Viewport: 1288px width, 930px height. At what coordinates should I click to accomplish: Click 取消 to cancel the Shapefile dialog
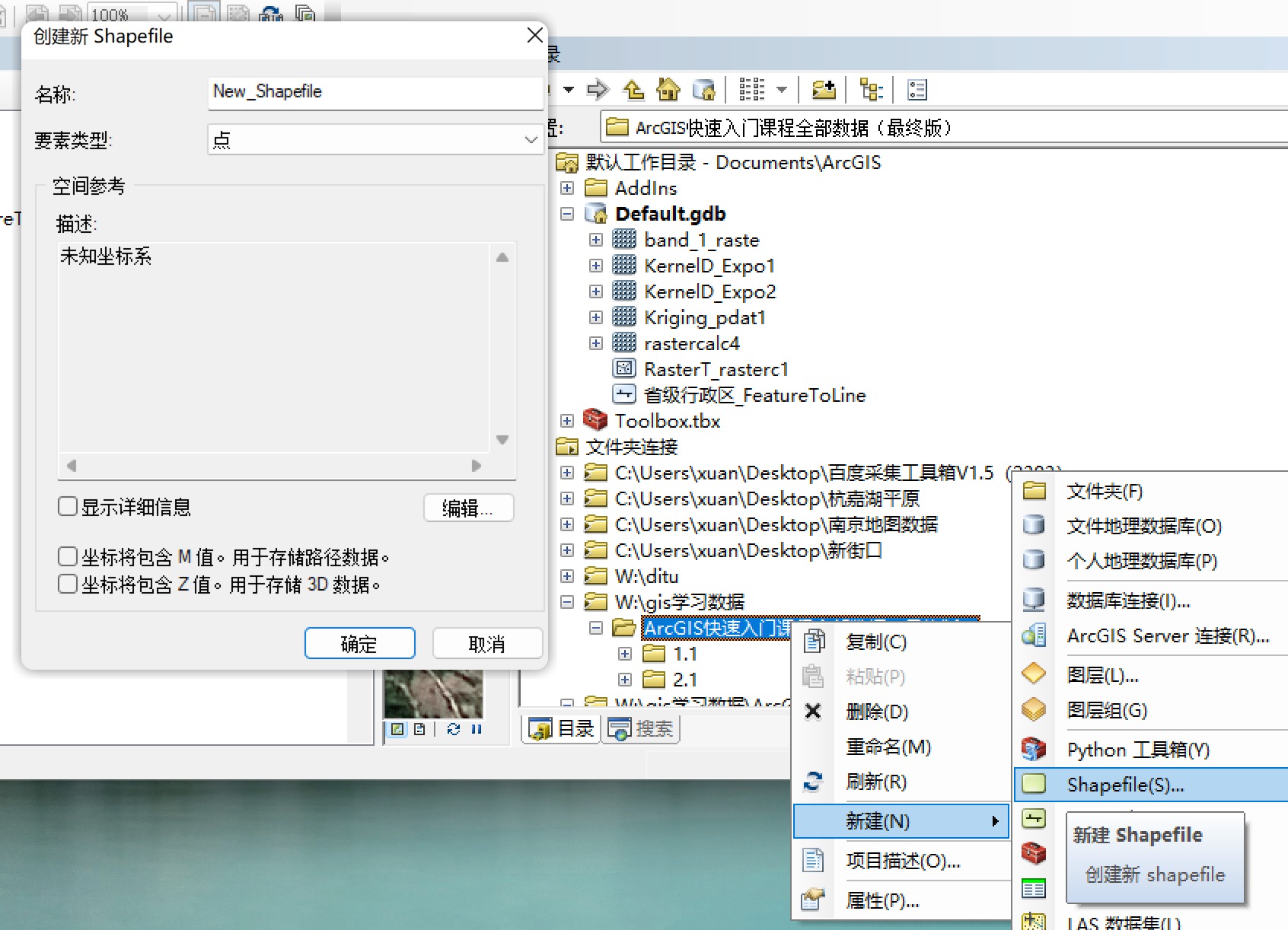coord(487,644)
